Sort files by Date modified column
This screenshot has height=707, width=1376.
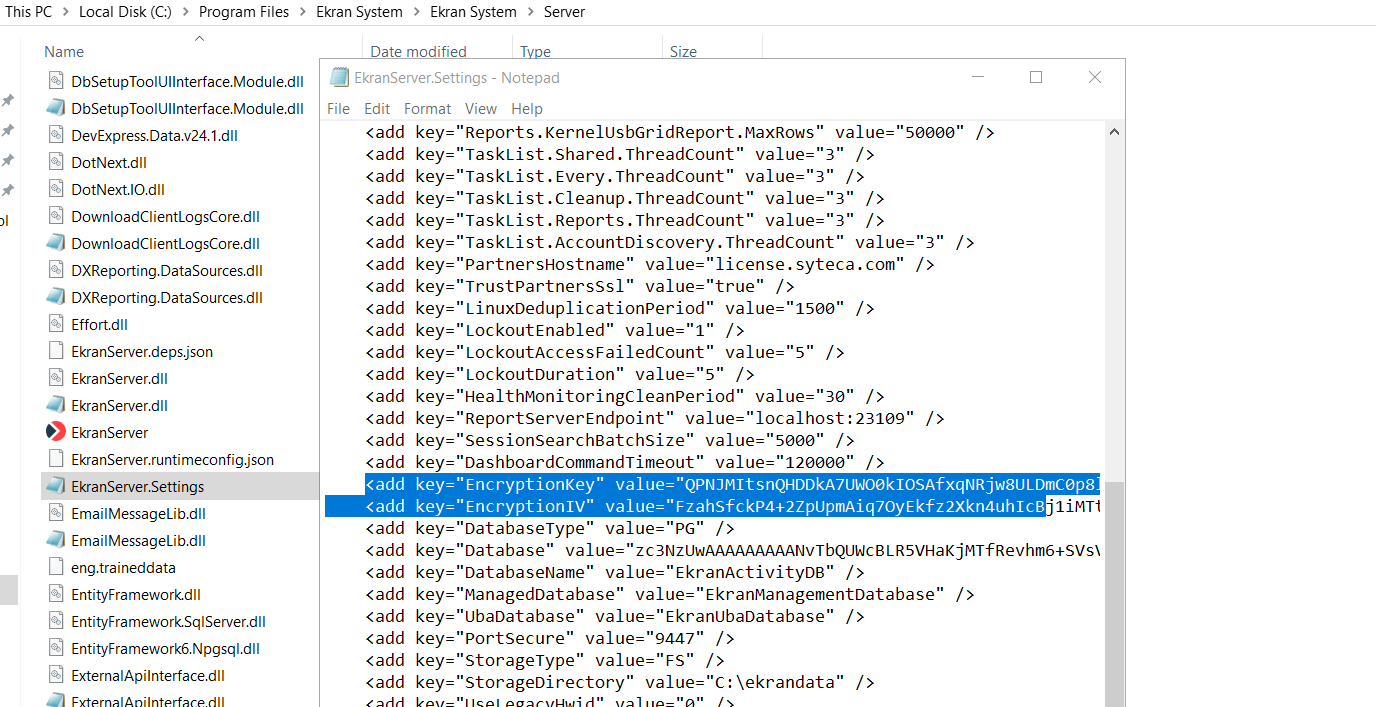[418, 51]
